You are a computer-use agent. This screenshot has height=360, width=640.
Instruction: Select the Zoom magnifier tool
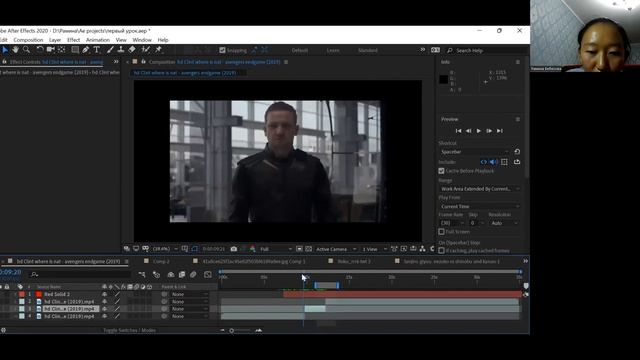[26, 50]
